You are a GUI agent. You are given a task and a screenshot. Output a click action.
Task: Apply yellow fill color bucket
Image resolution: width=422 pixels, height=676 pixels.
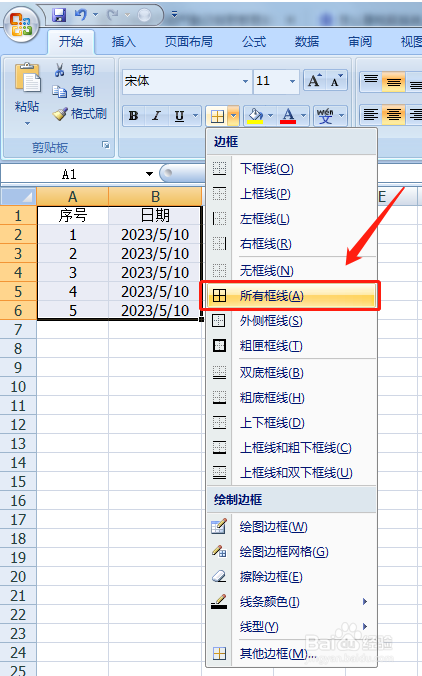click(256, 116)
